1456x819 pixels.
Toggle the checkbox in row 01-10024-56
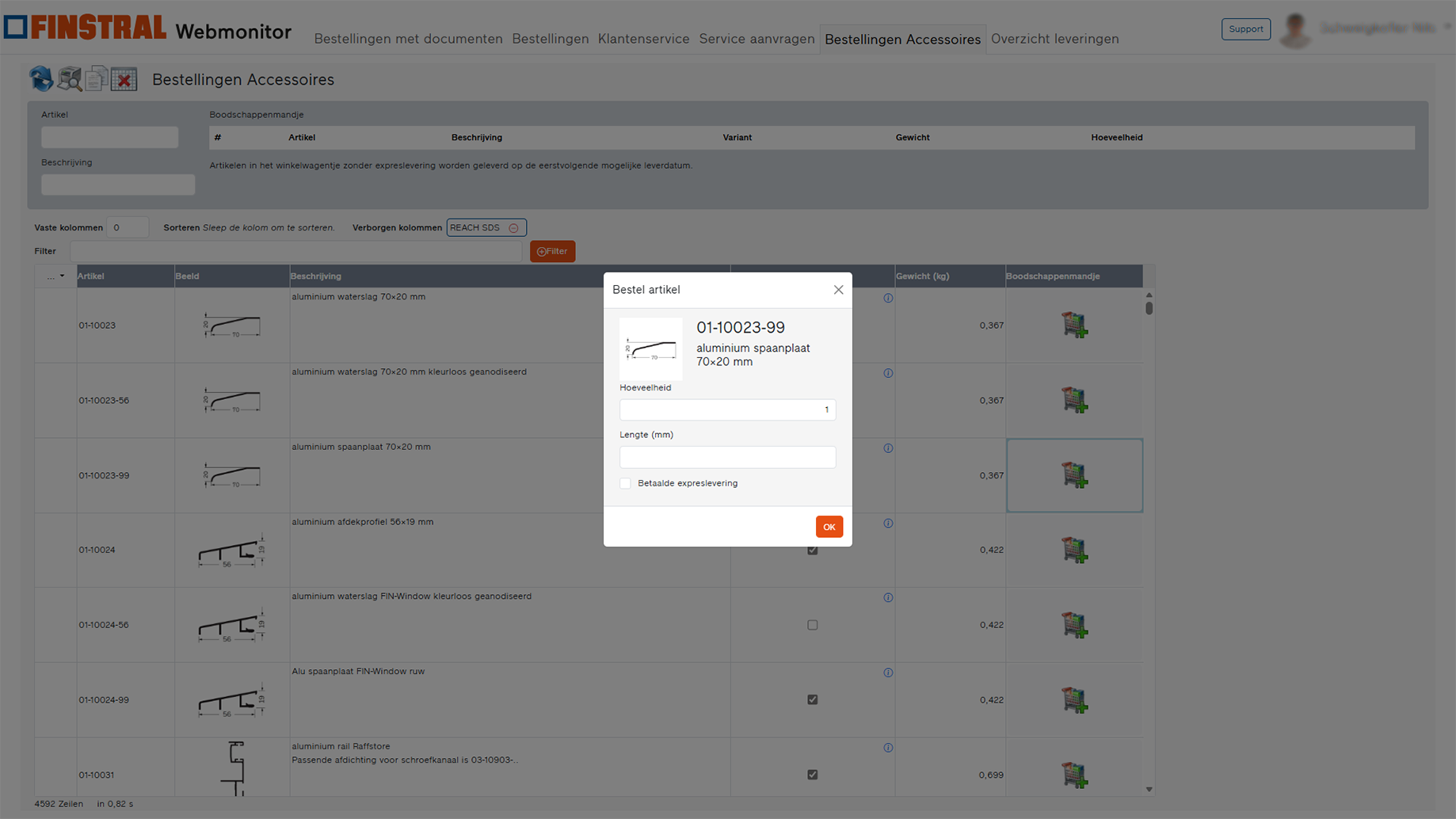812,625
